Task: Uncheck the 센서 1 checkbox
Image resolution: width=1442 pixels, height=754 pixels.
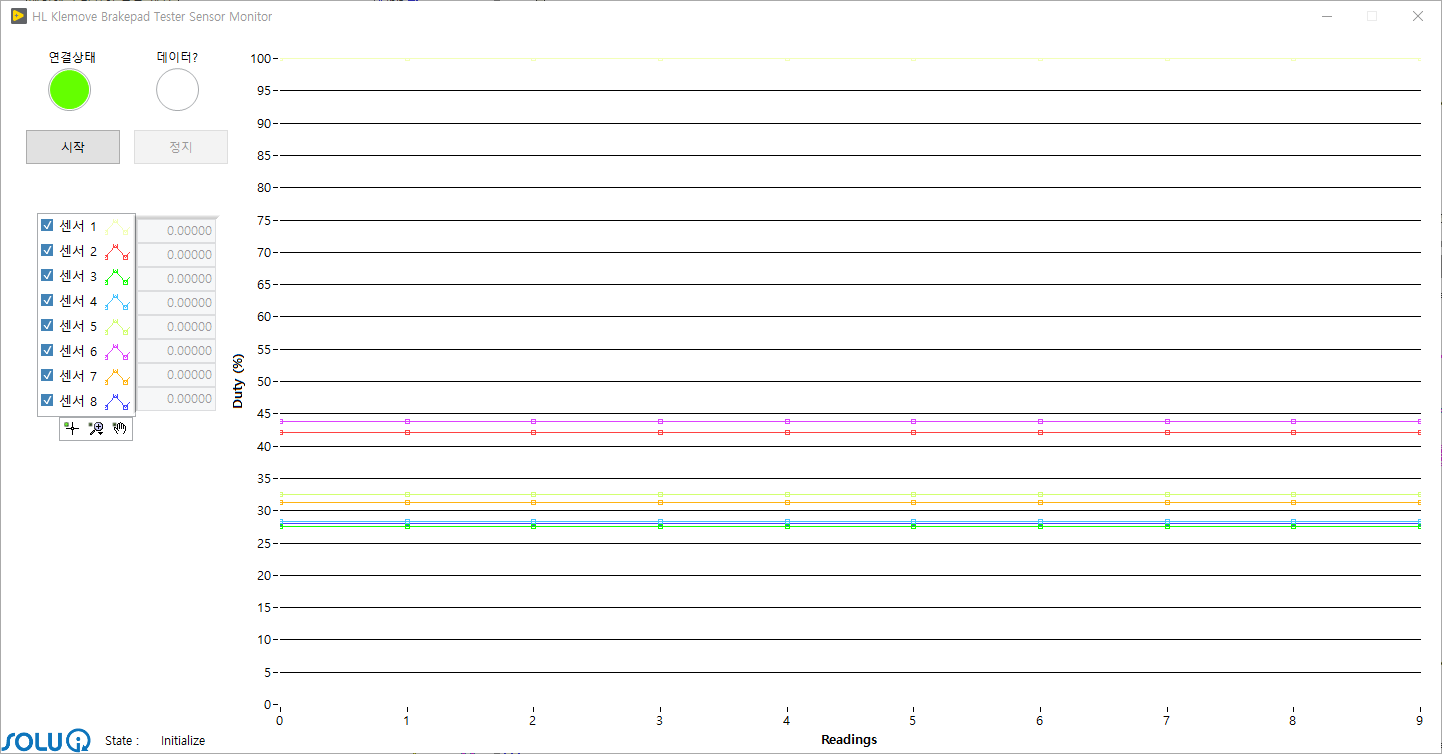Action: [47, 225]
